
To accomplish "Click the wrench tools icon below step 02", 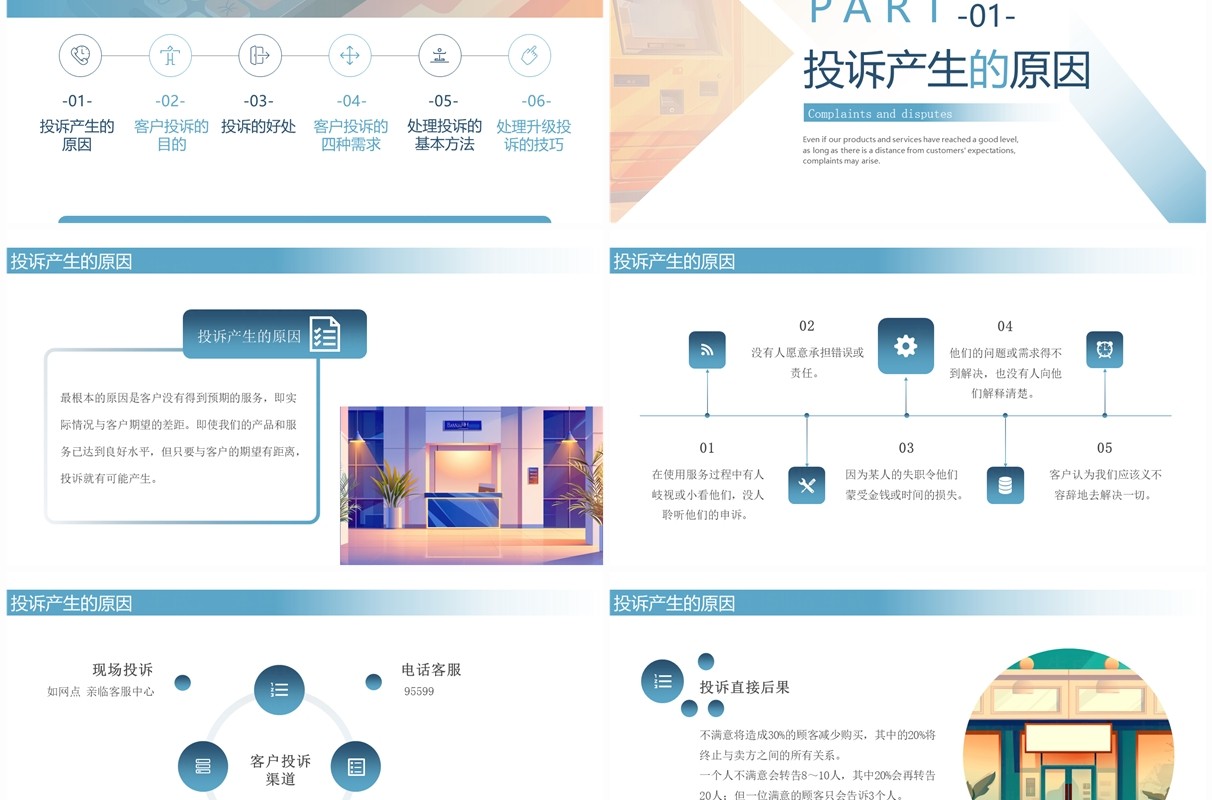I will coord(807,485).
